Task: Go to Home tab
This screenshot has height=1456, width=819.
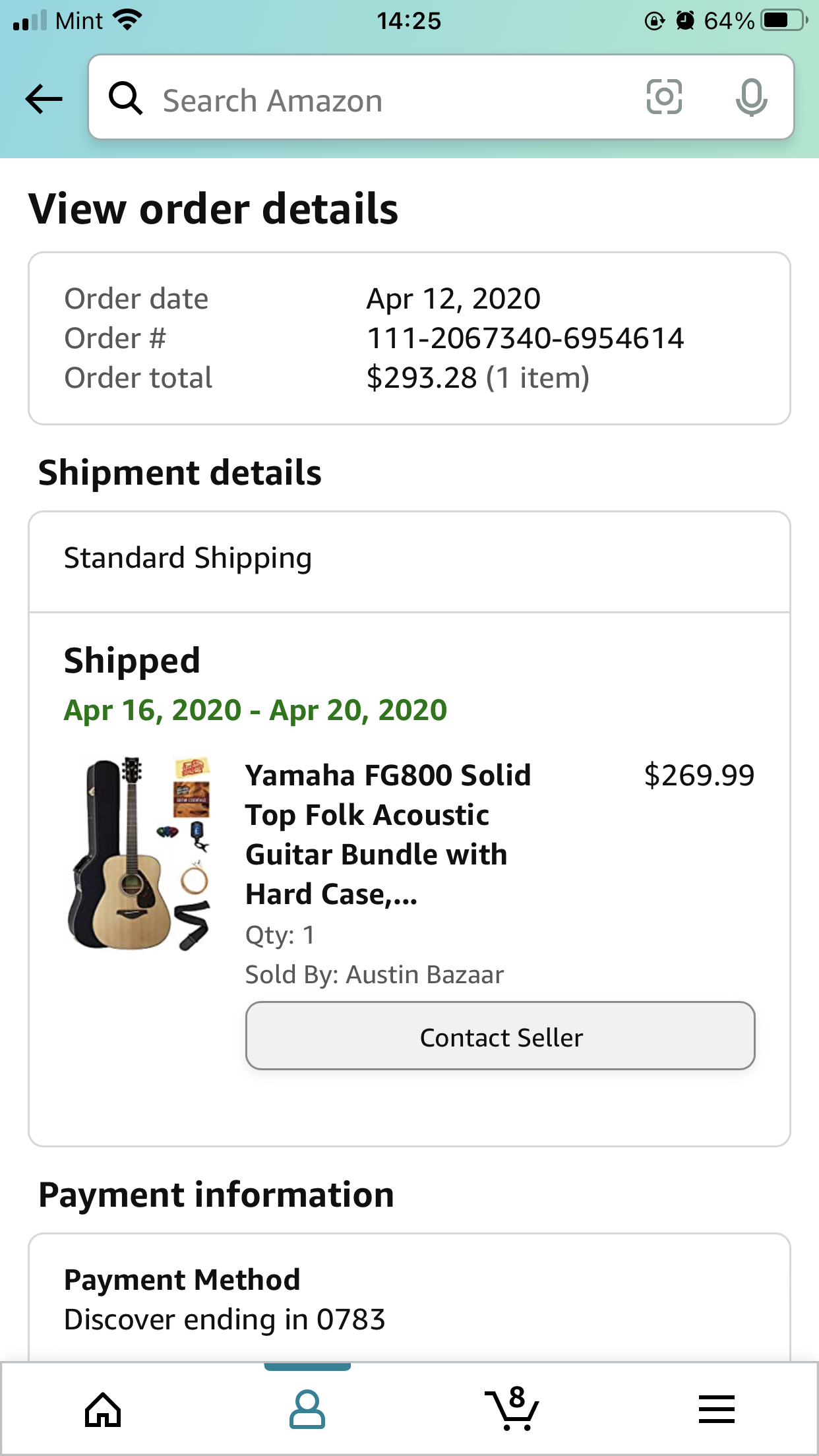Action: coord(103,1410)
